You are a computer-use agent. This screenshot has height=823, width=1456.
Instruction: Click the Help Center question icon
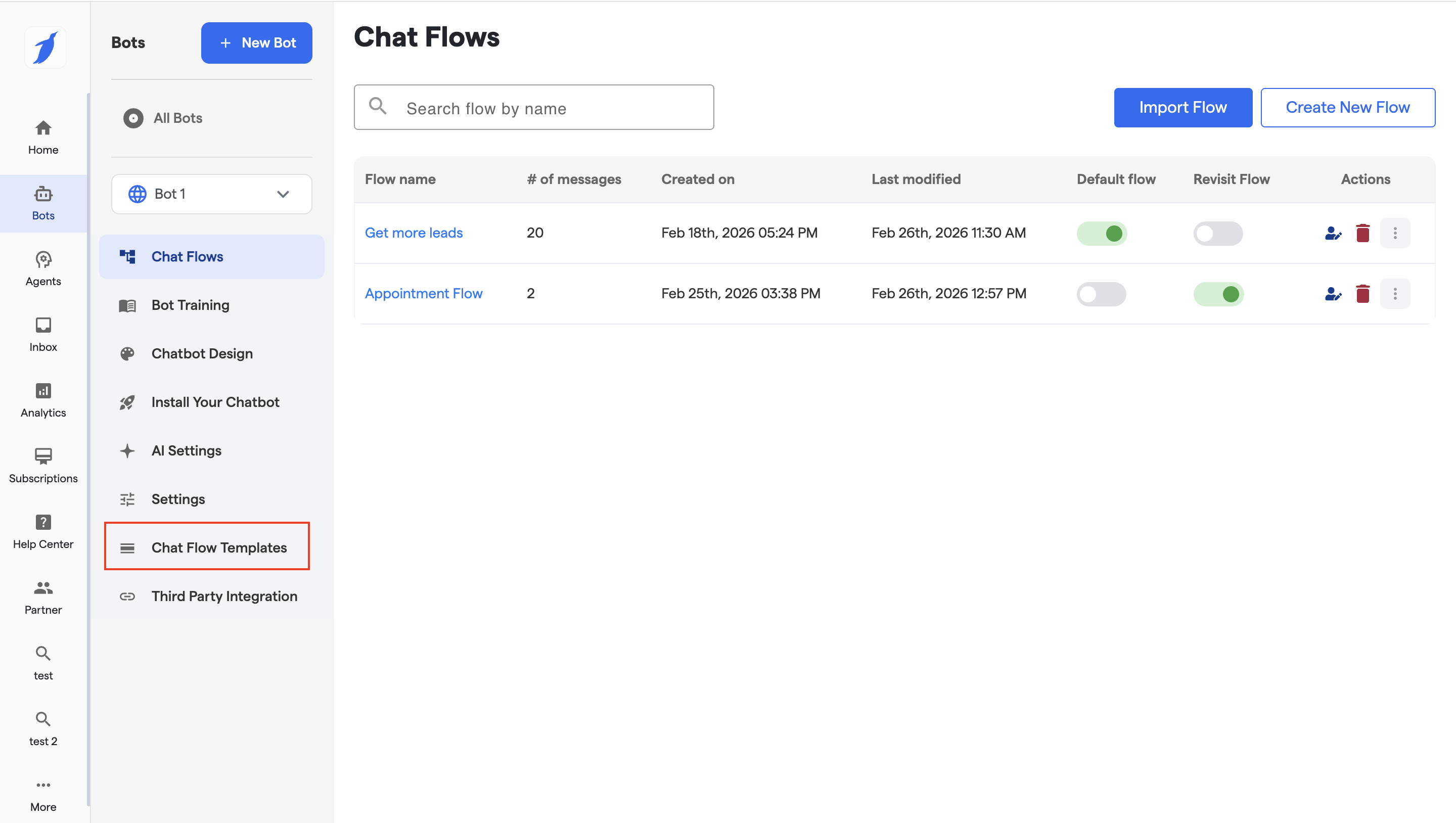[x=43, y=522]
